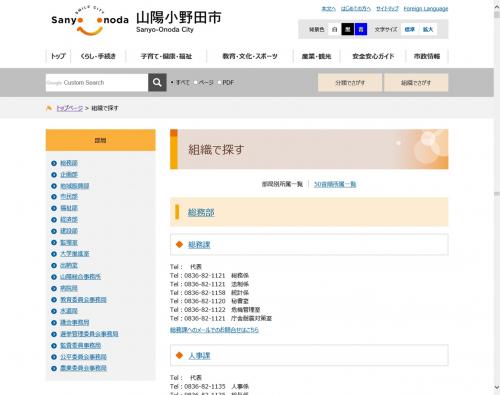Open 山陽総合事務所 in the sidebar list
This screenshot has width=500, height=395.
click(x=80, y=277)
